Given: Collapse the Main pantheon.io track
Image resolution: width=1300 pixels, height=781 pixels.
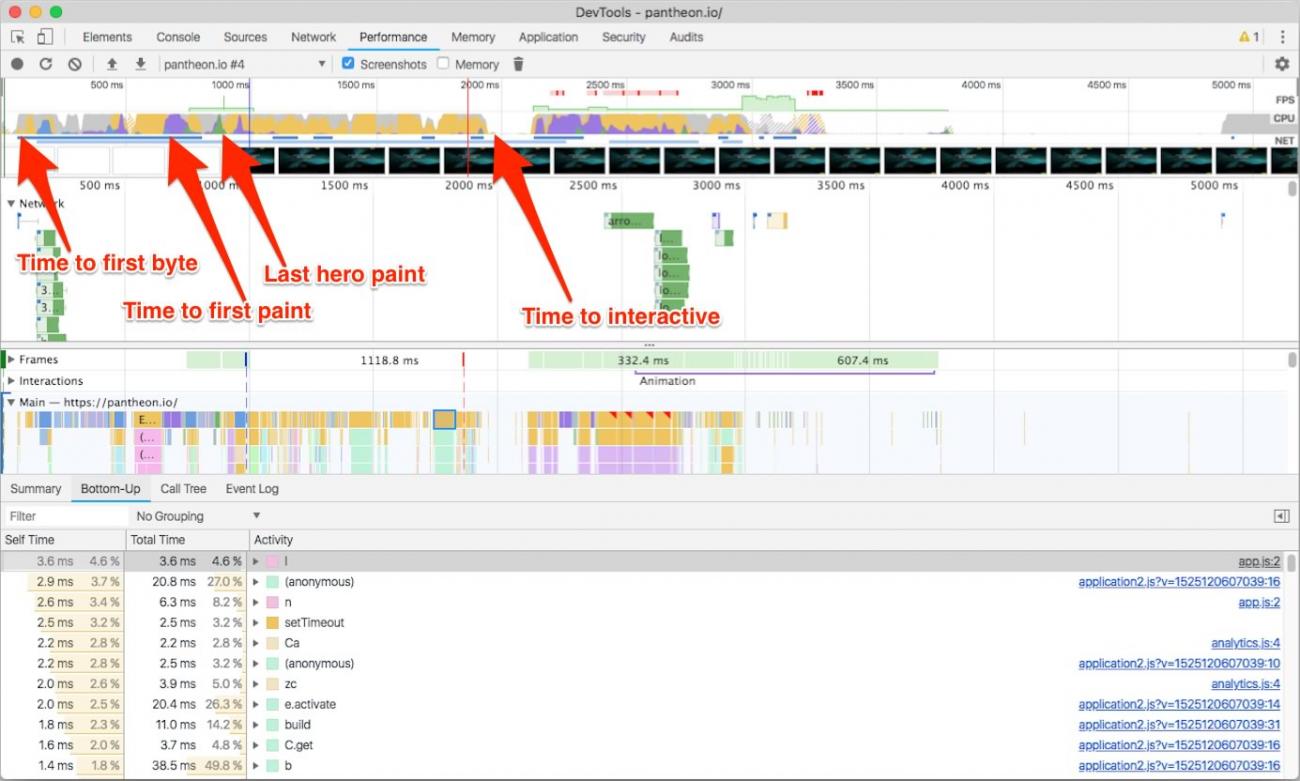Looking at the screenshot, I should pyautogui.click(x=12, y=402).
